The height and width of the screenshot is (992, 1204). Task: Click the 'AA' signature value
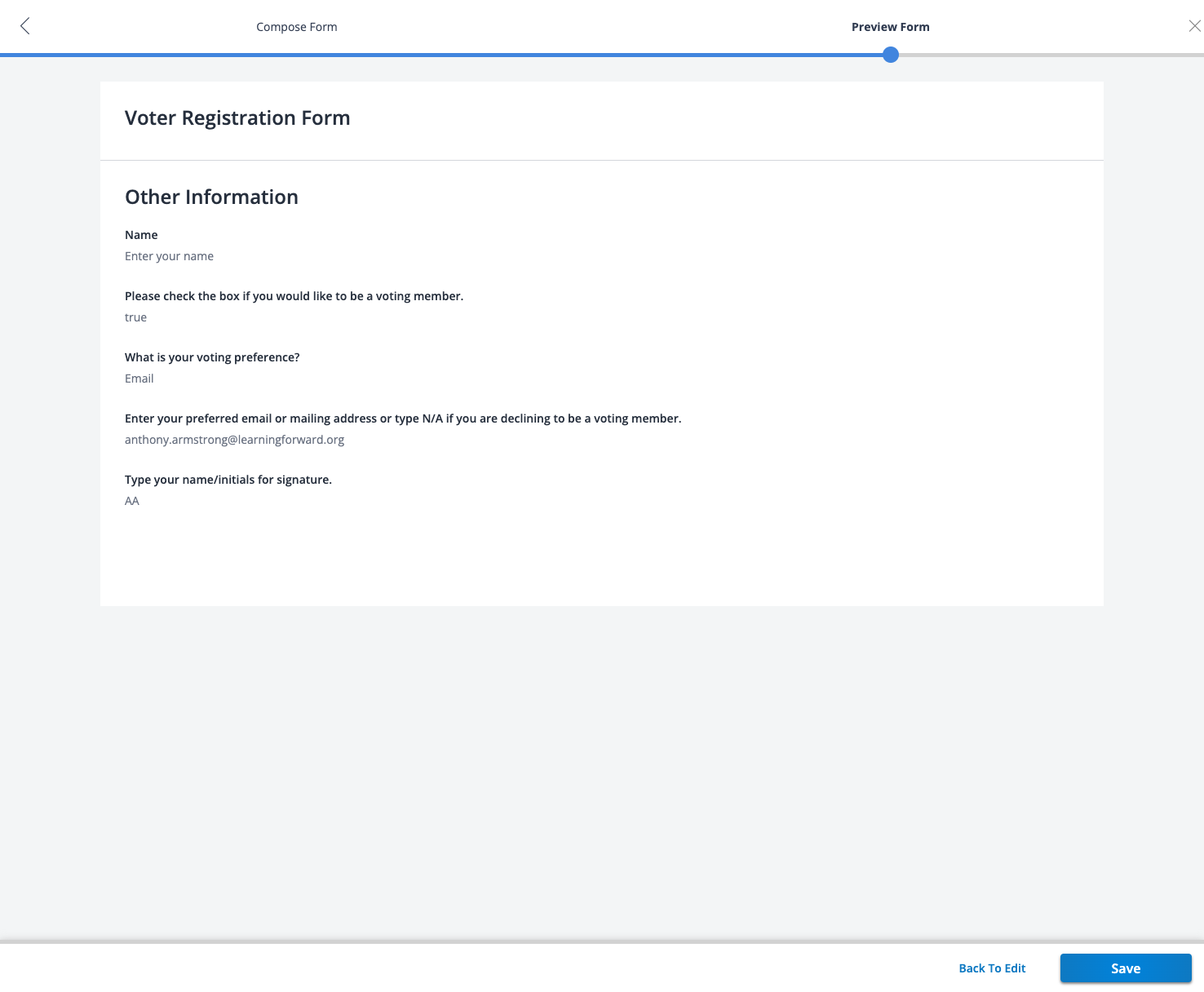click(x=132, y=501)
